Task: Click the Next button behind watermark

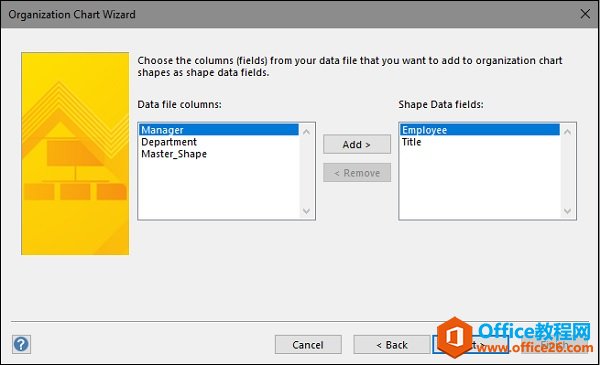Action: point(471,345)
